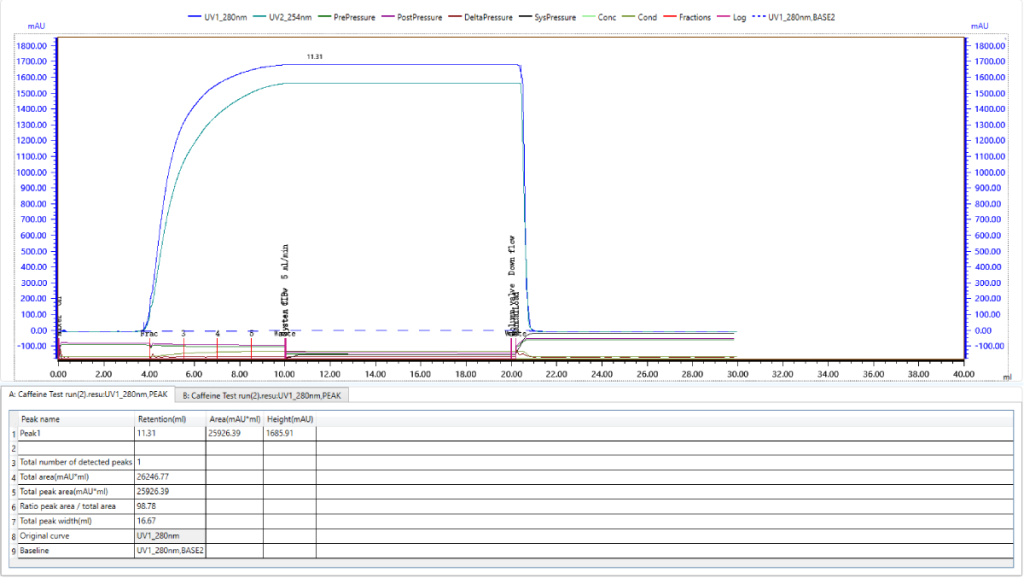Switch to tab A Caffeine Test run(2) PEAK
The height and width of the screenshot is (584, 1024).
[91, 395]
